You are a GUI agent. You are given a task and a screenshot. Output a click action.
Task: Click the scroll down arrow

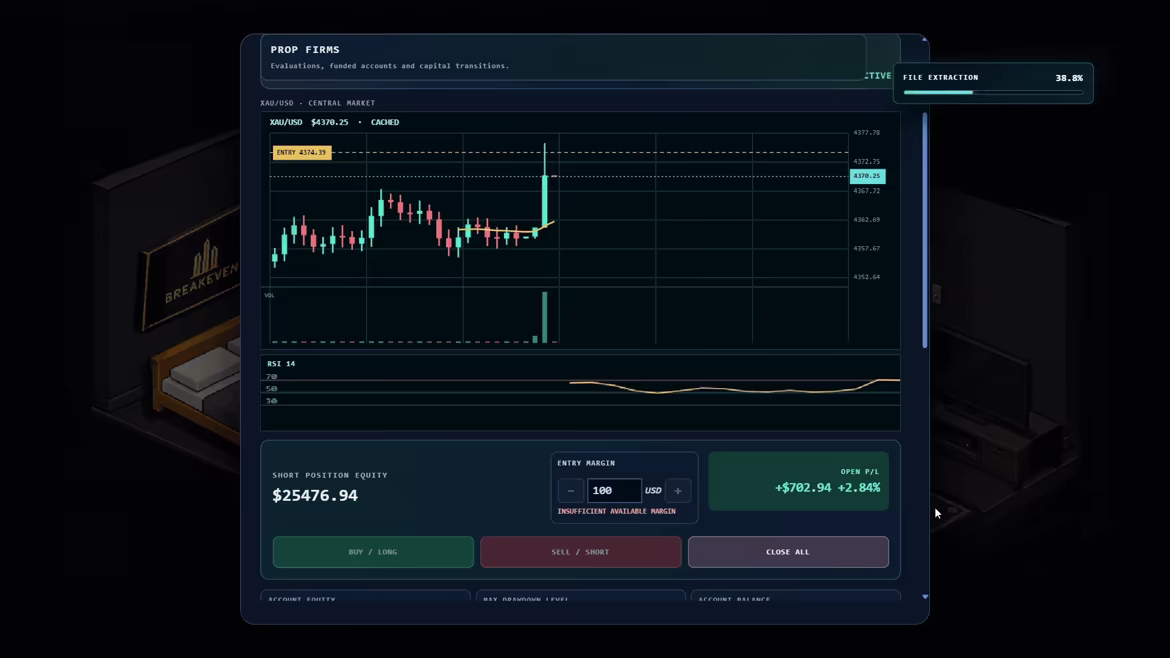[x=925, y=597]
